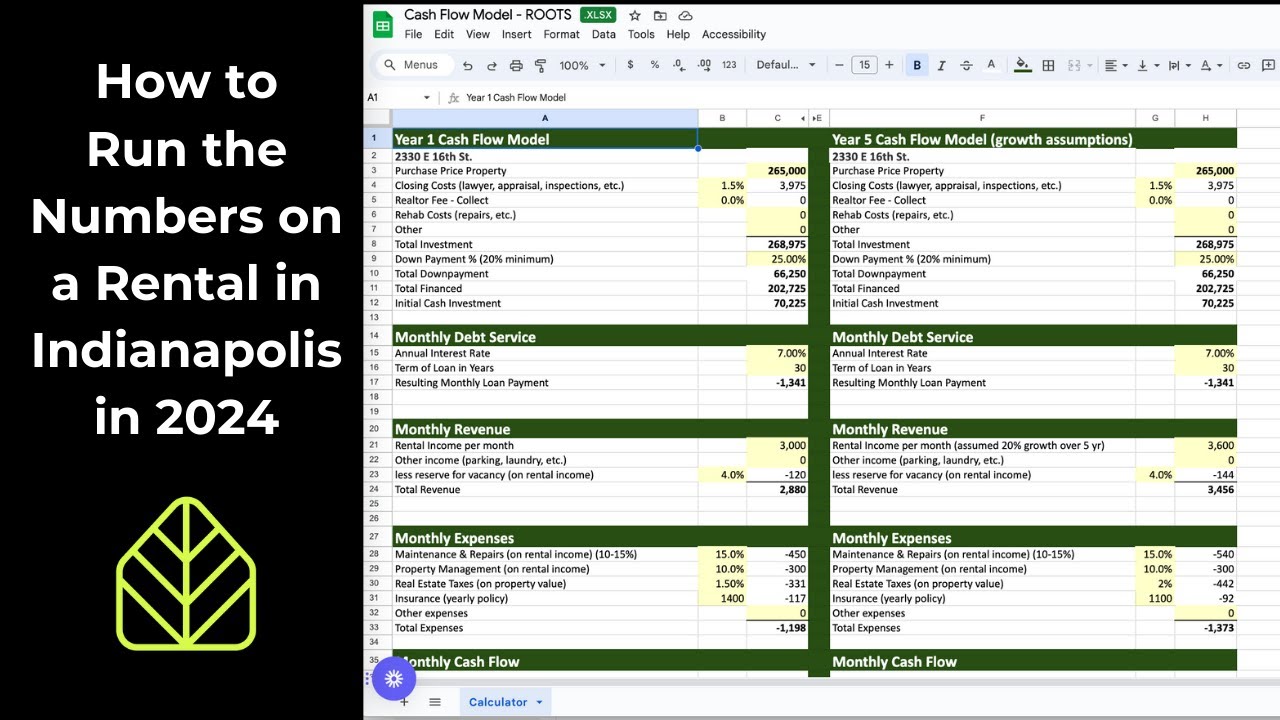Select cell 'Year 5 Cash Flow Model (growth assumptions)'
Screen dimensions: 1280x720
[982, 139]
